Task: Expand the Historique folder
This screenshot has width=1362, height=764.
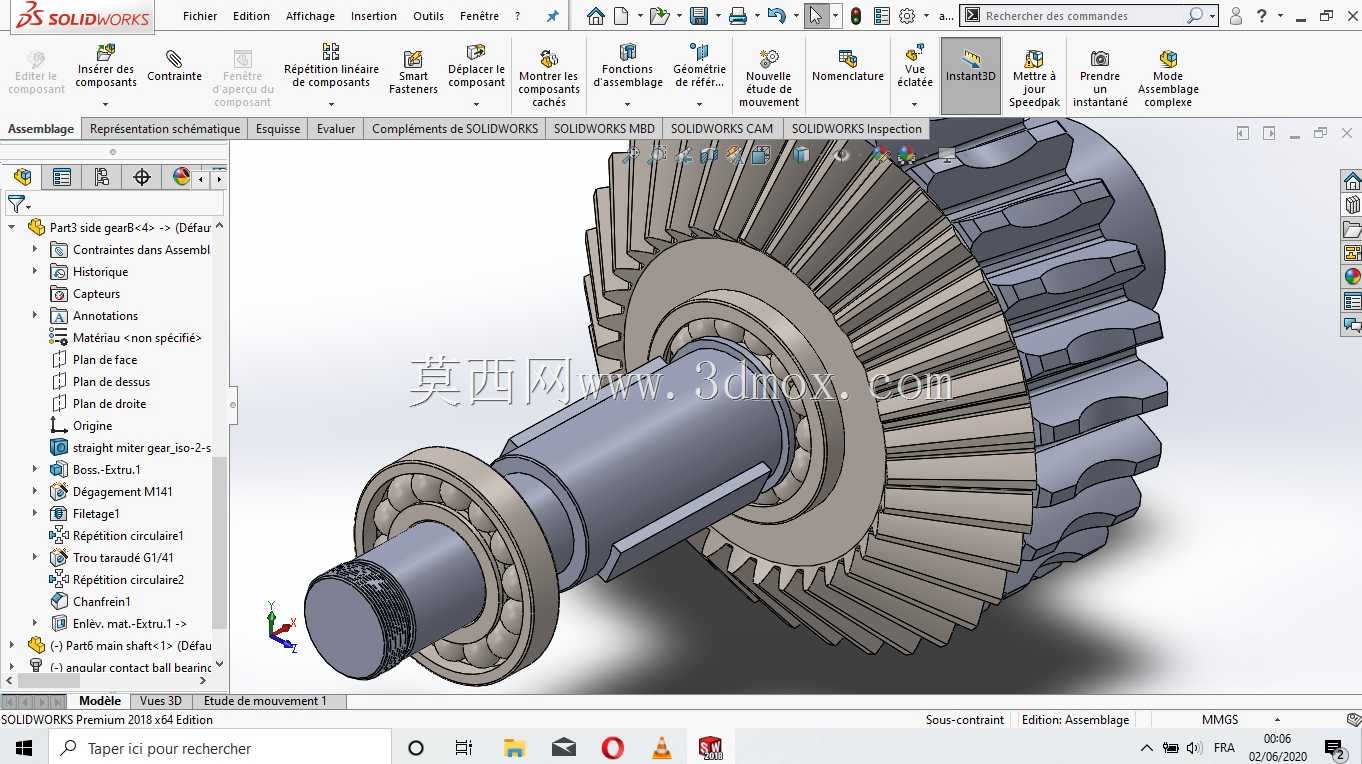Action: click(x=35, y=271)
